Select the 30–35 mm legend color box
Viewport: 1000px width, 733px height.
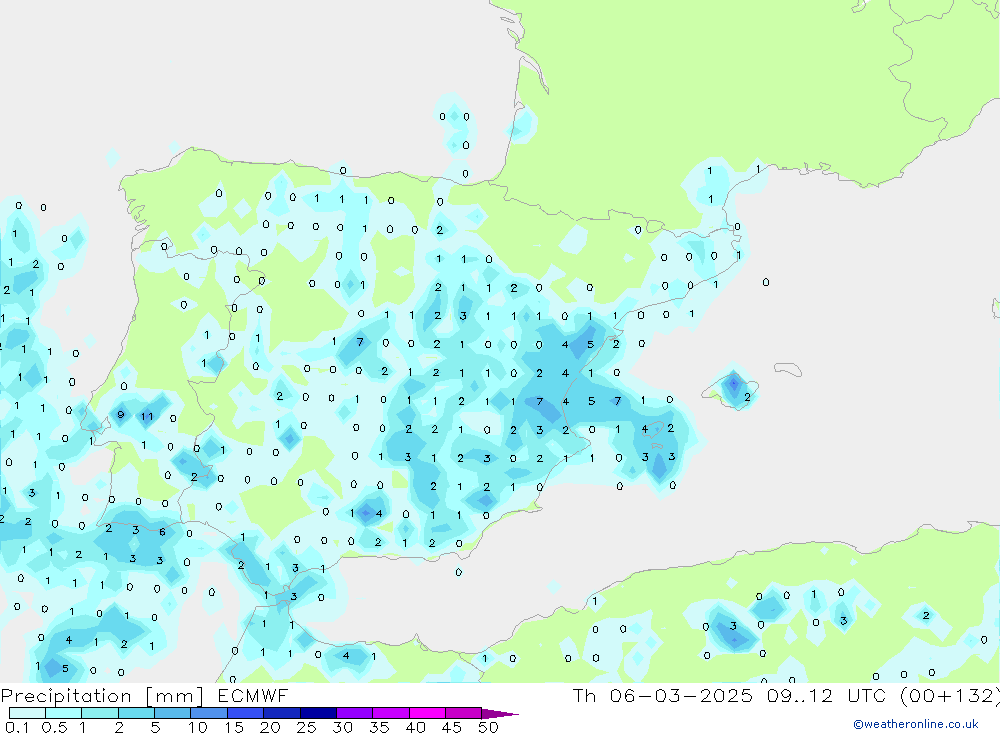[x=354, y=713]
